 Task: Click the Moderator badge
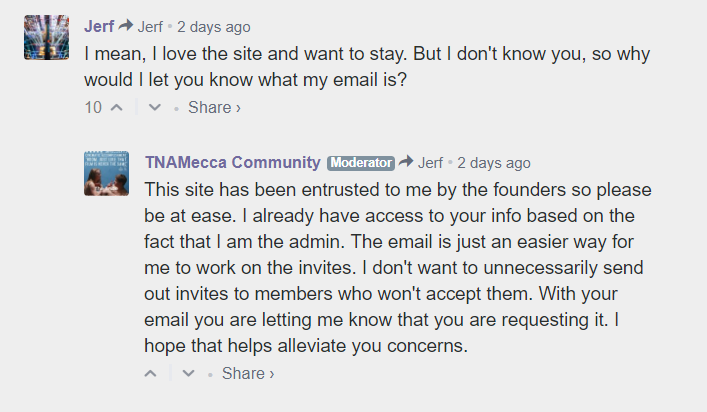[x=361, y=163]
